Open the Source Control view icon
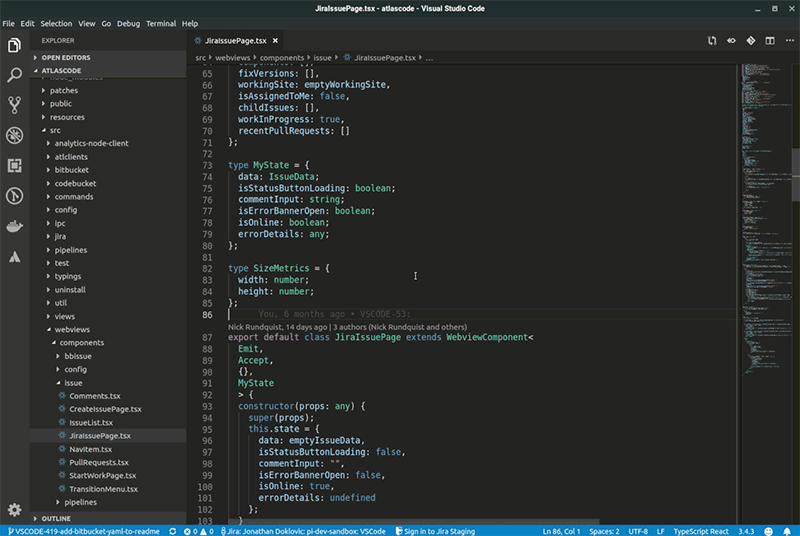The width and height of the screenshot is (800, 536). point(14,105)
